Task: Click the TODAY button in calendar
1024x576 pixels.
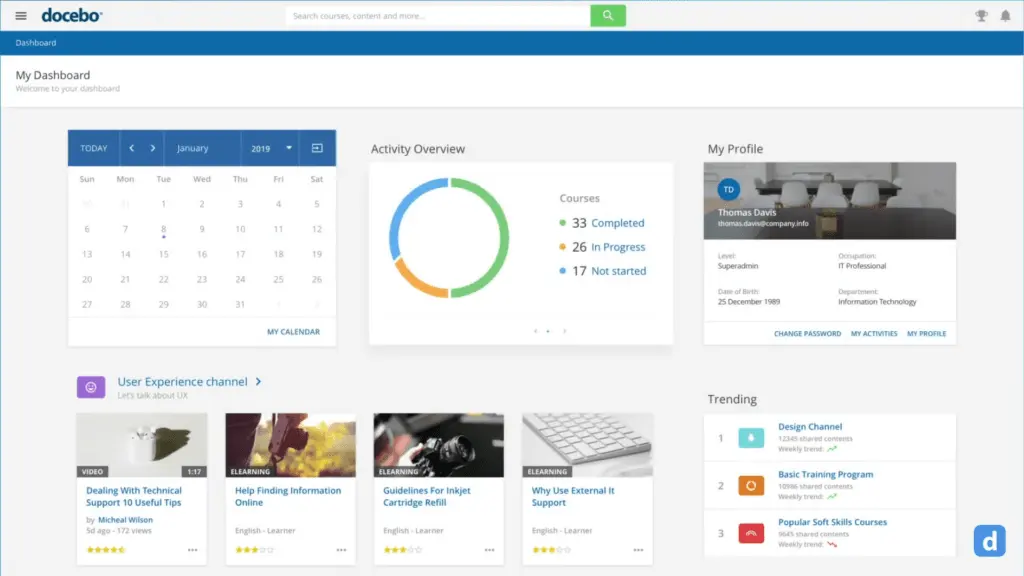Action: coord(93,148)
